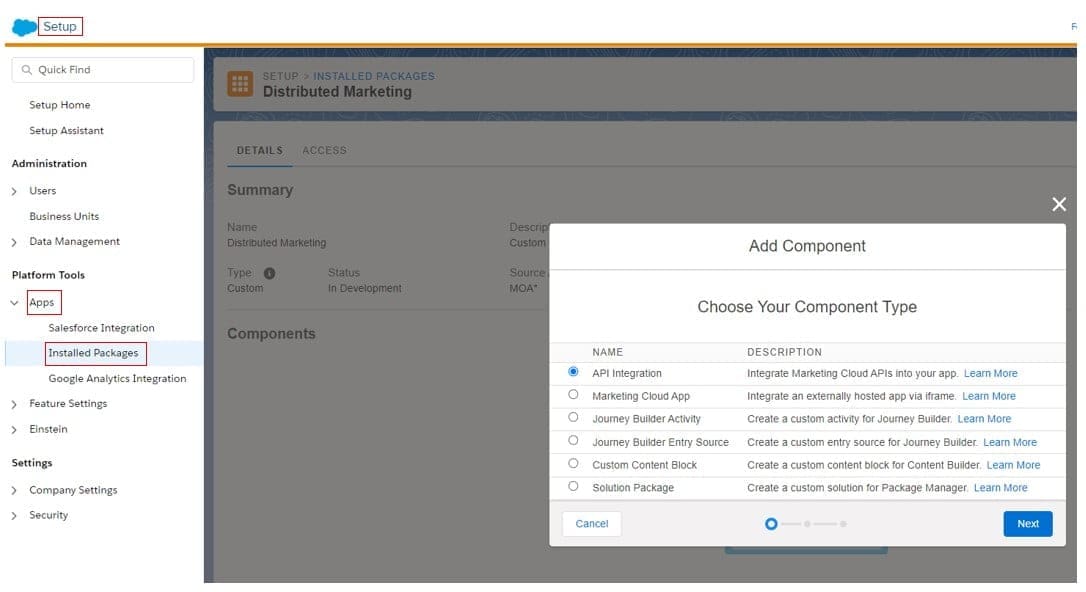Click Next in Add Component dialog
Screen dimensions: 1086x592
point(1027,524)
